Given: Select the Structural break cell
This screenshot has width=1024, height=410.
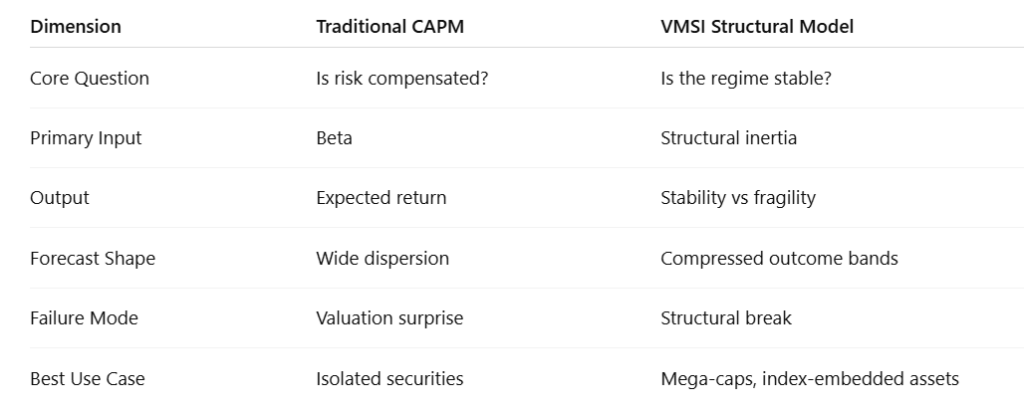Looking at the screenshot, I should point(726,319).
